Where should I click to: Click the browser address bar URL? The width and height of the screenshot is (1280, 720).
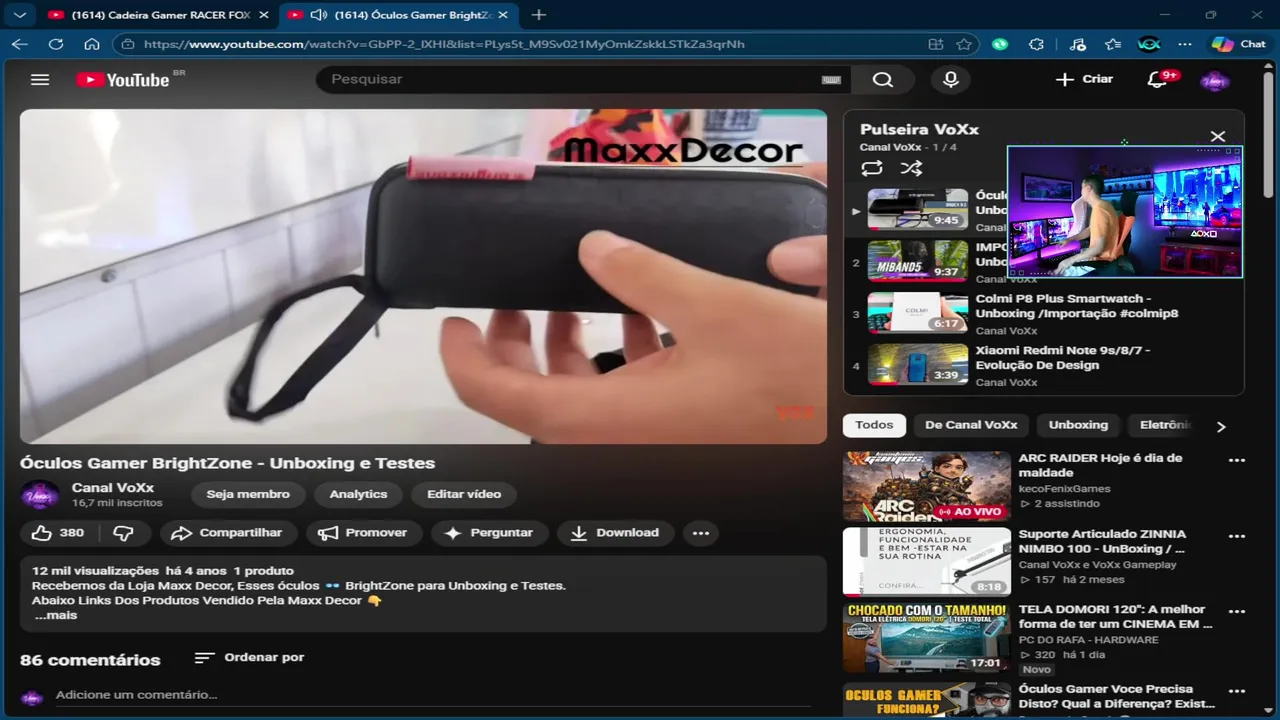tap(444, 44)
